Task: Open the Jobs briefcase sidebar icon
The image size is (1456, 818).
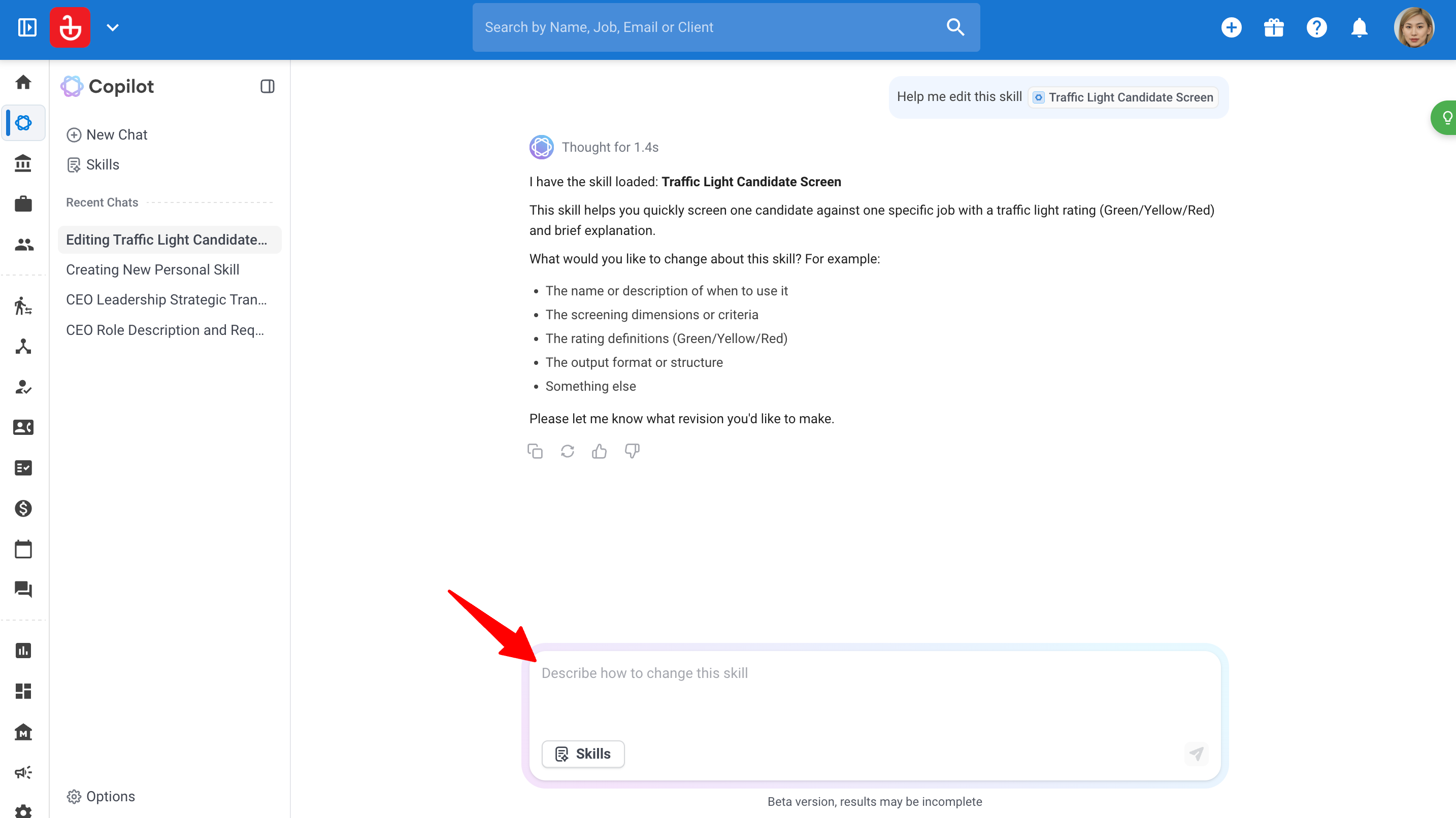Action: click(x=23, y=204)
